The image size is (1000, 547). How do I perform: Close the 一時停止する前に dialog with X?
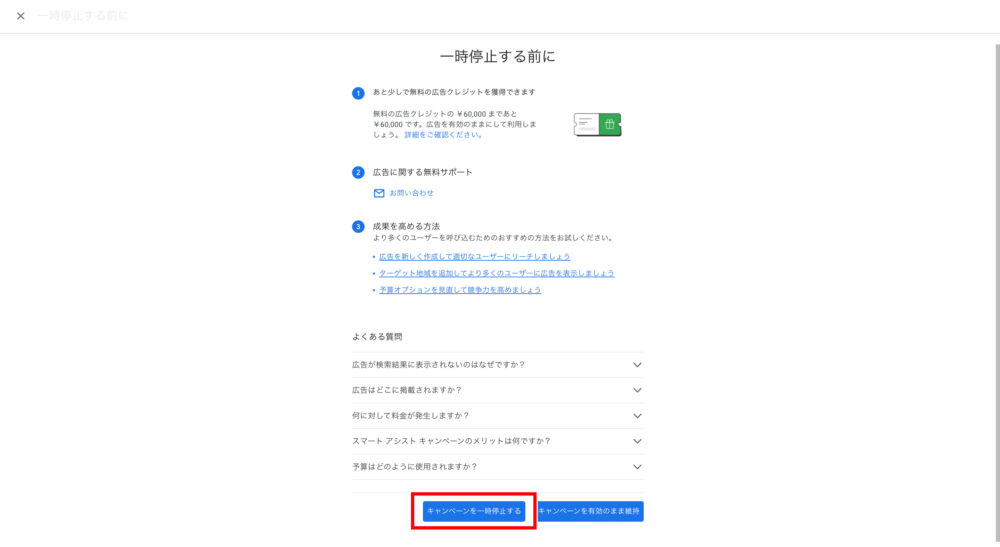click(20, 16)
